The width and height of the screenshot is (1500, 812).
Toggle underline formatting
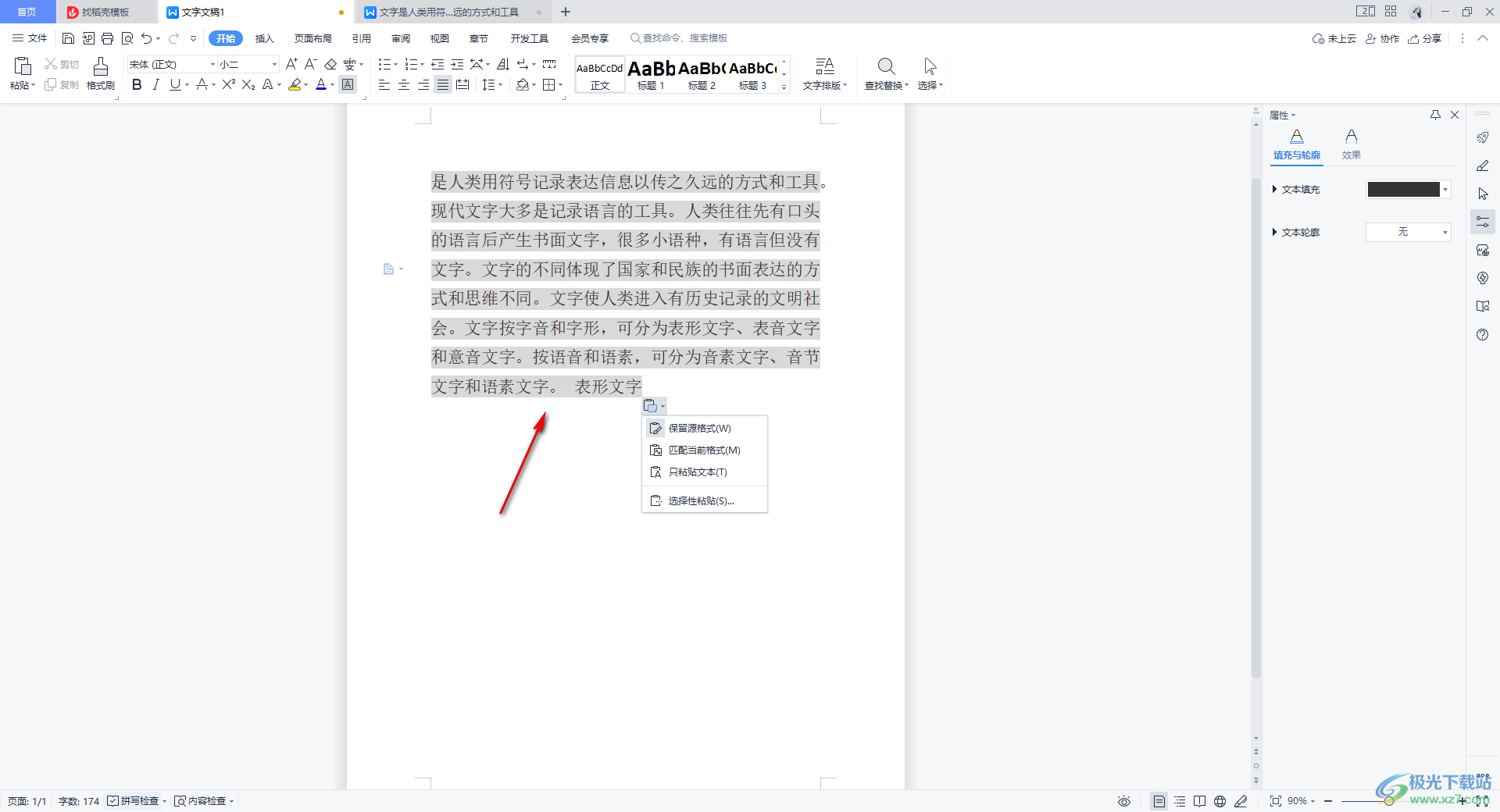coord(175,84)
